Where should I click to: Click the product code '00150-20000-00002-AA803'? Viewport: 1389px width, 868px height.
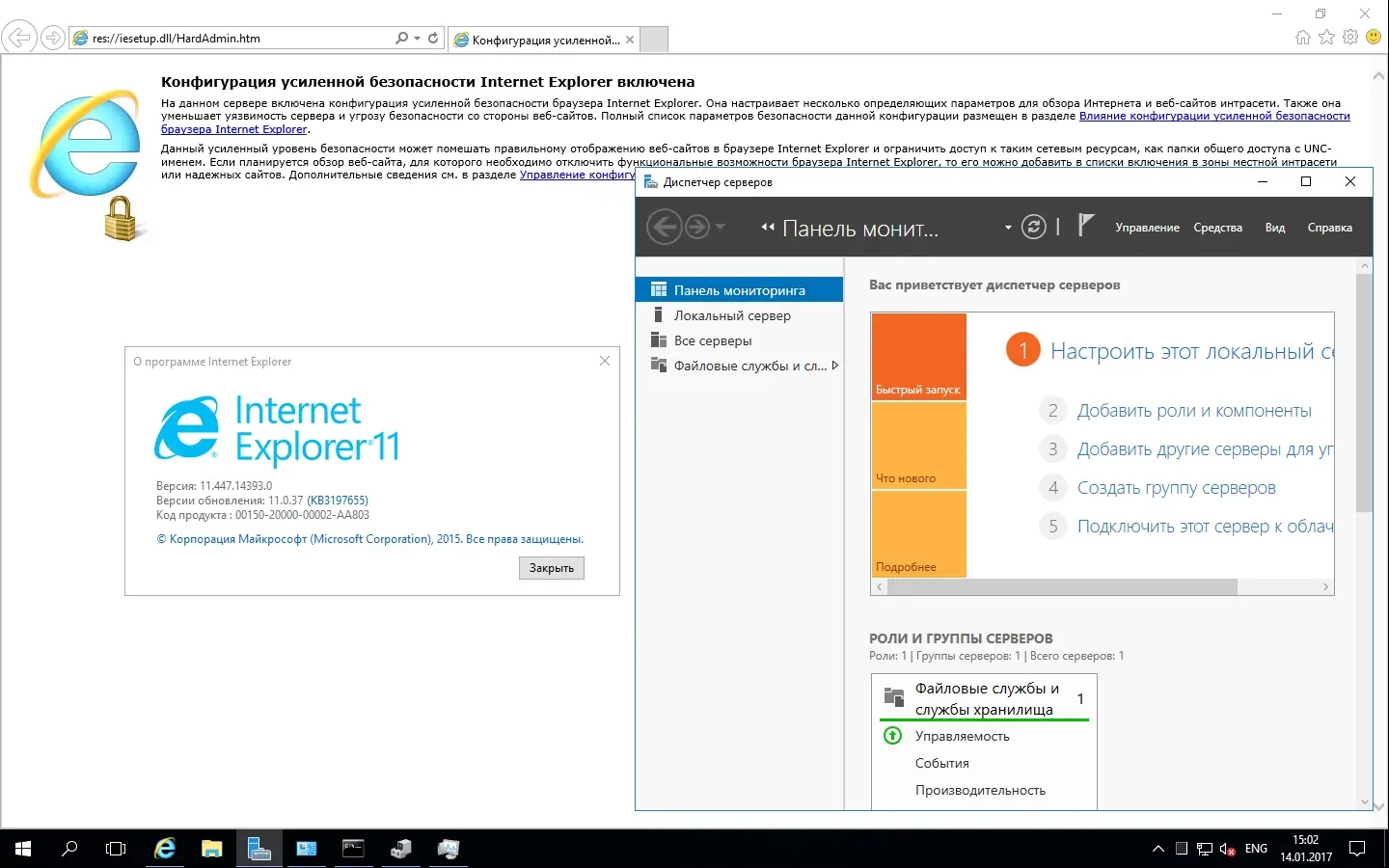click(302, 515)
